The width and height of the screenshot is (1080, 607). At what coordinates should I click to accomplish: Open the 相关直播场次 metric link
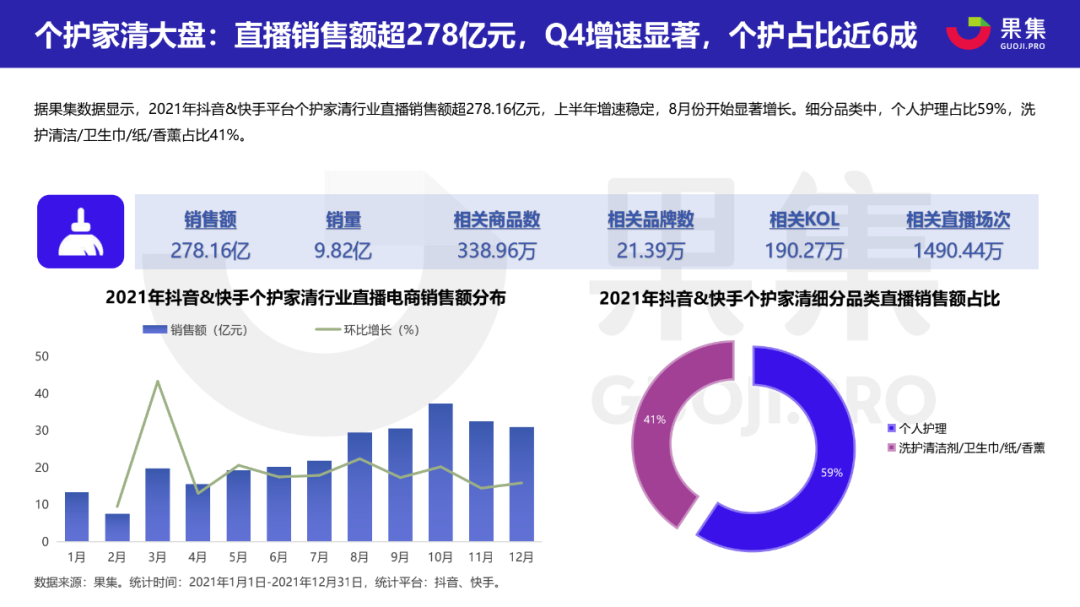point(957,220)
